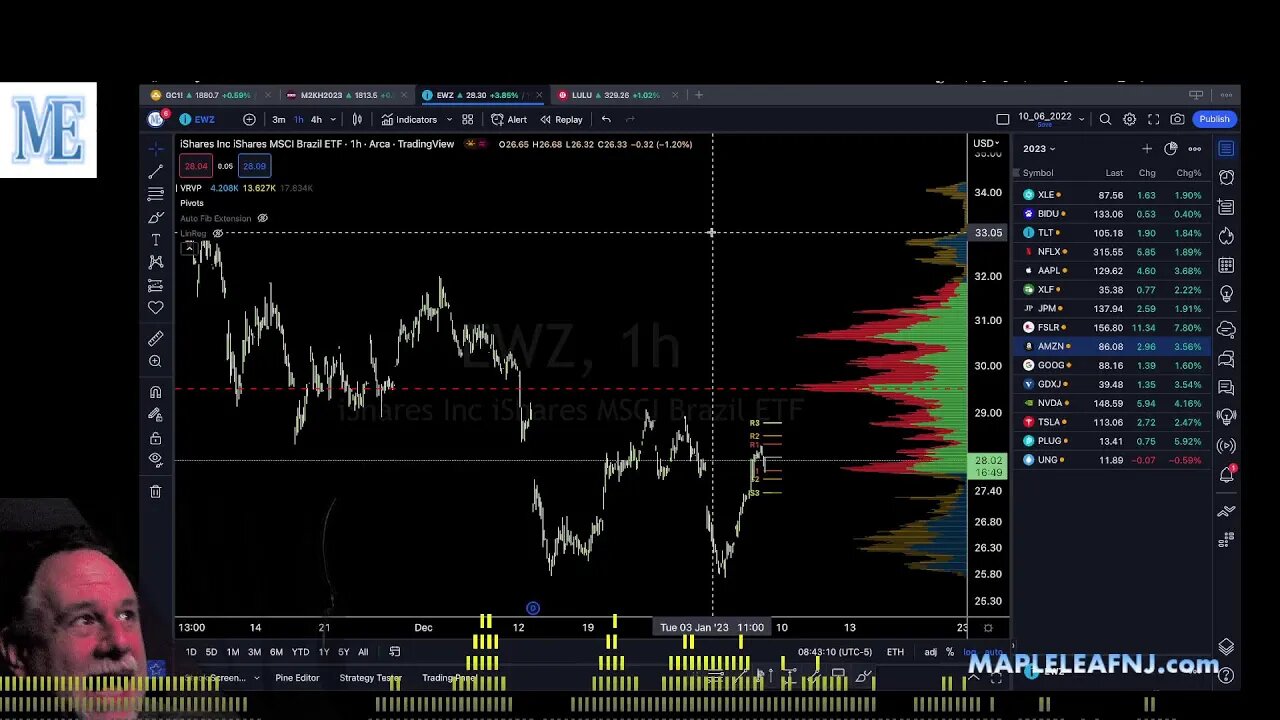
Task: Open the Pine Editor tab
Action: [x=297, y=678]
